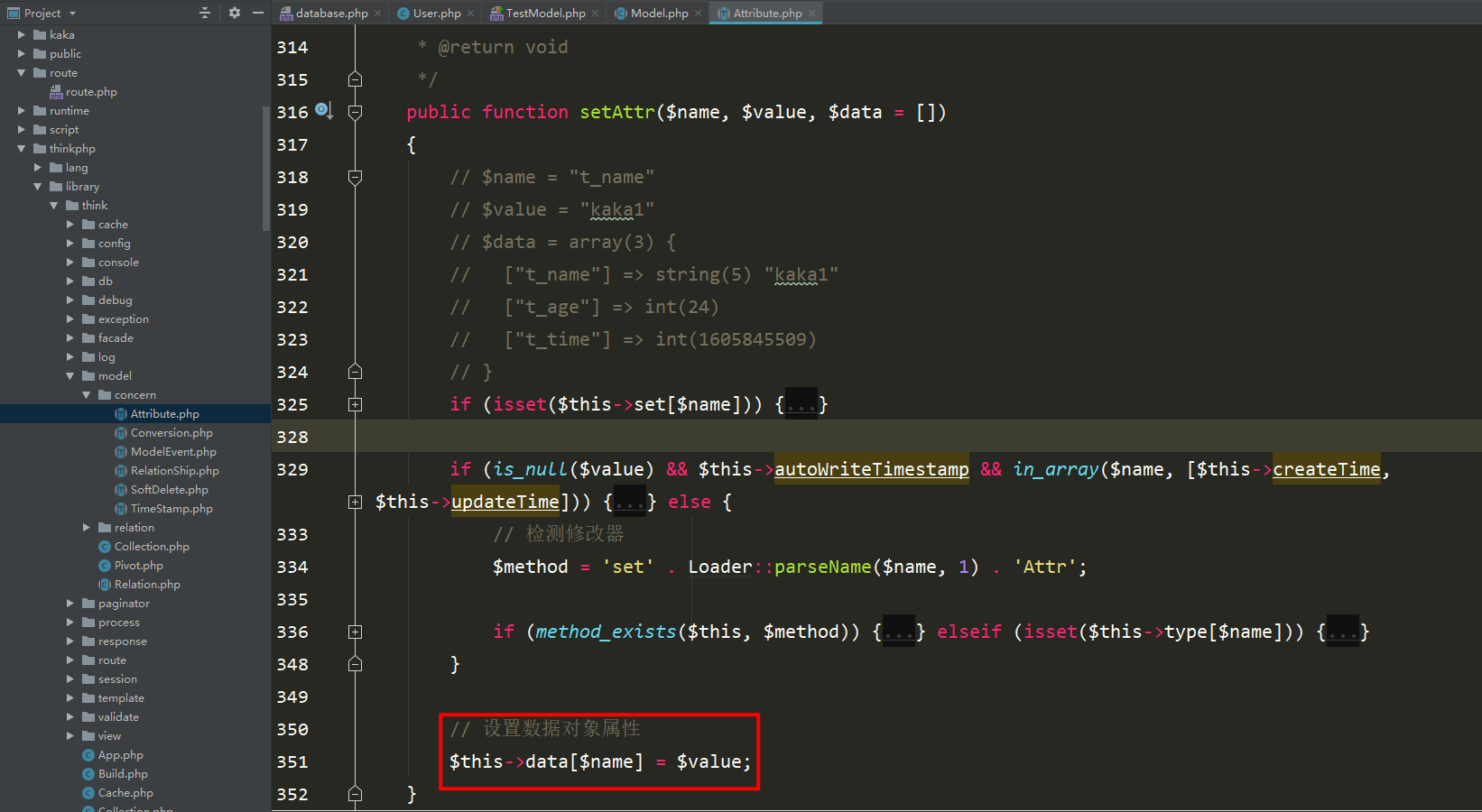The height and width of the screenshot is (812, 1482).
Task: Select Pivot.php class icon
Action: (105, 565)
